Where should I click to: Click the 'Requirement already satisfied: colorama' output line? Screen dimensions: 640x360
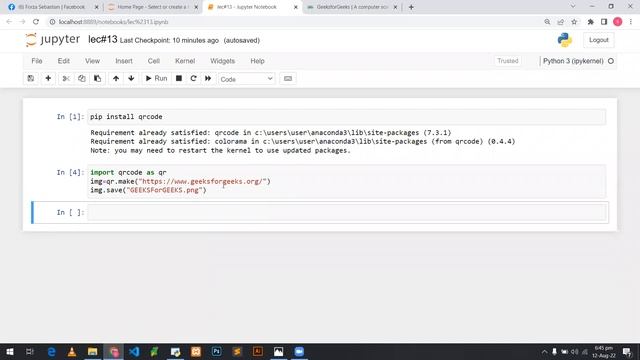(302, 141)
